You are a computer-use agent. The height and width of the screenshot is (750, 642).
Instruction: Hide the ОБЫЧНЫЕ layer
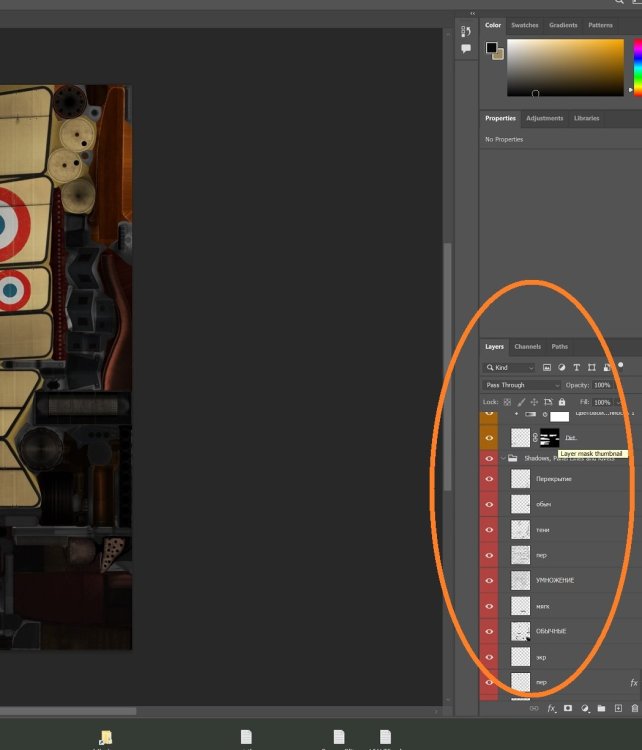tap(489, 631)
